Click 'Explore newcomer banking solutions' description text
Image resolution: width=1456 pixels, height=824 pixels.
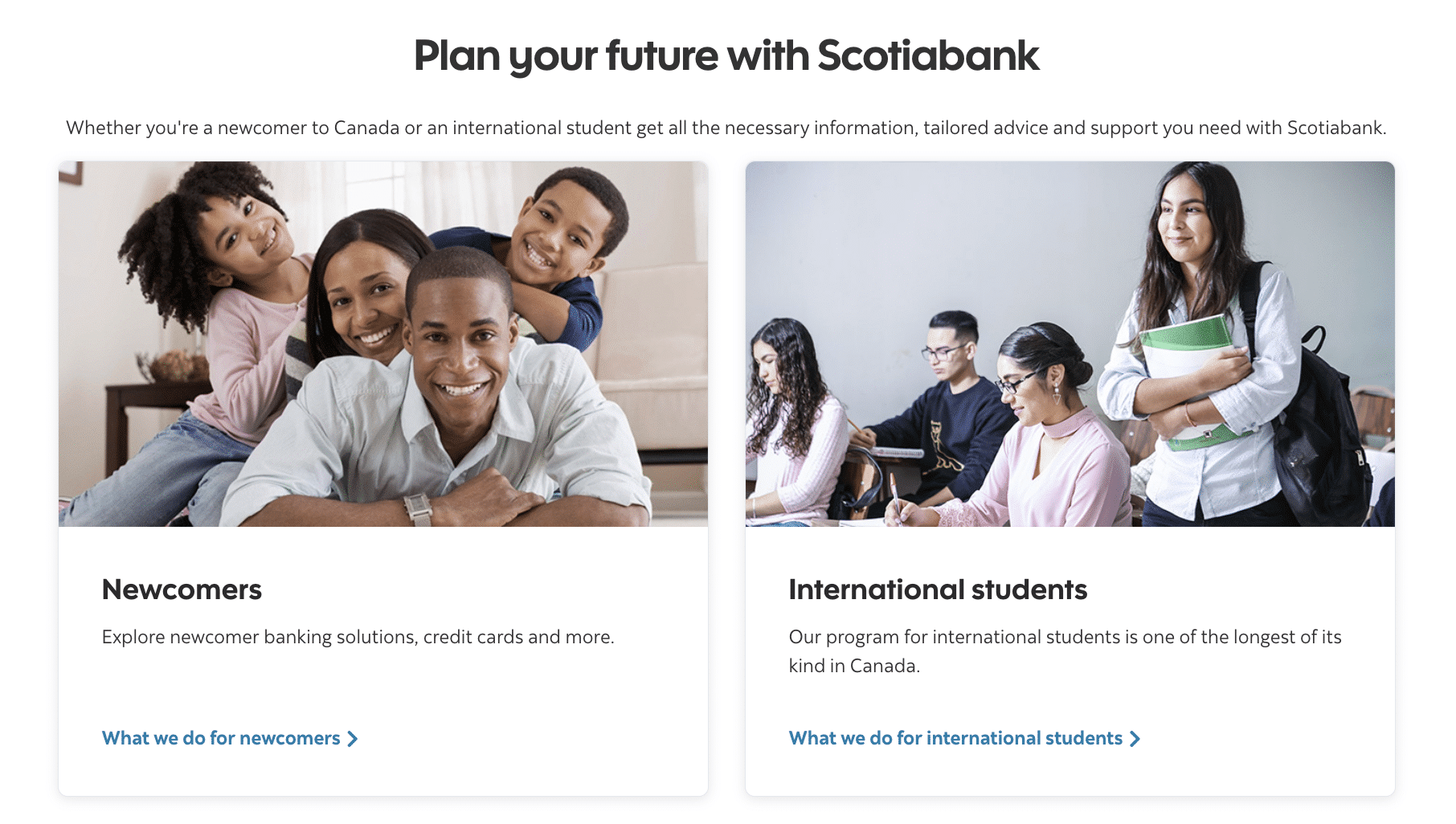(x=358, y=637)
